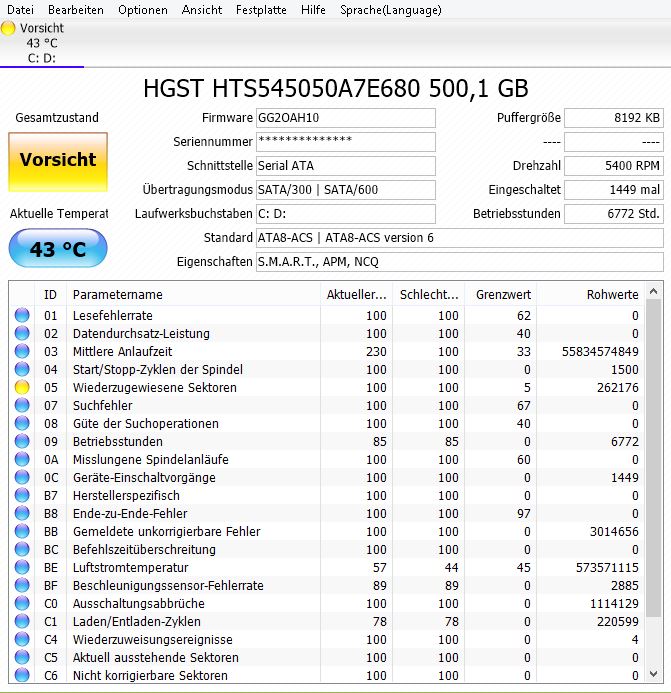Click status icon for Start/Stopp-Zyklen der Spindel
Image resolution: width=671 pixels, height=693 pixels.
point(22,369)
